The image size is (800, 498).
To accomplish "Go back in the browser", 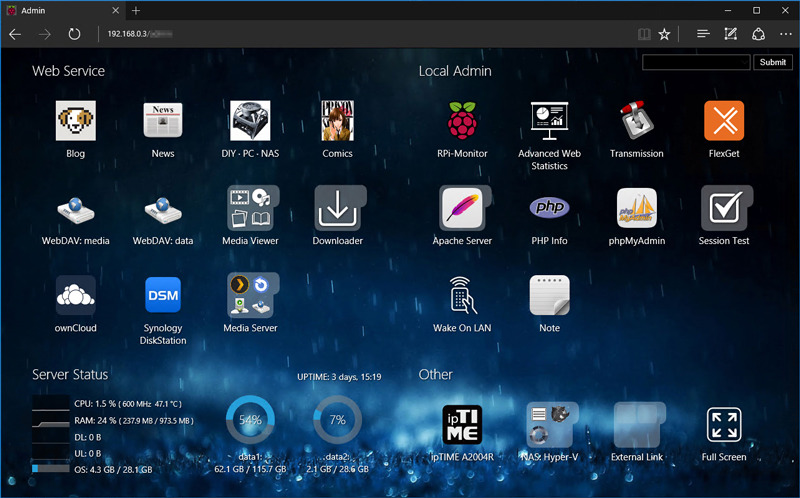I will pos(15,34).
